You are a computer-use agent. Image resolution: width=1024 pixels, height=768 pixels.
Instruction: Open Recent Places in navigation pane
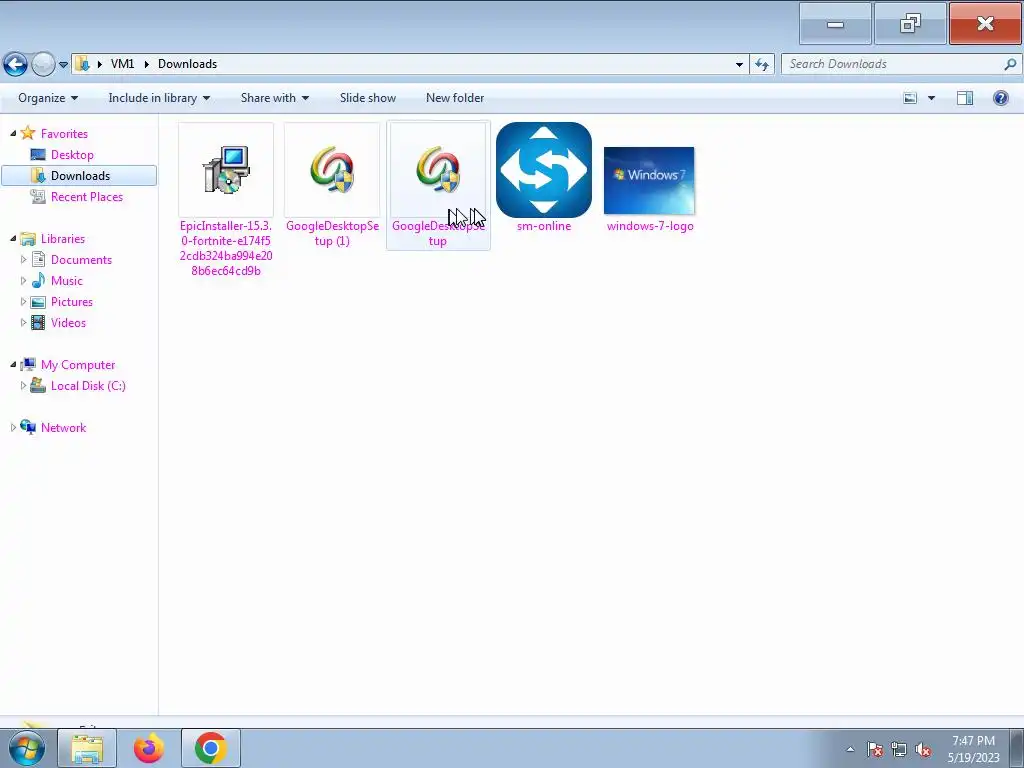coord(87,197)
